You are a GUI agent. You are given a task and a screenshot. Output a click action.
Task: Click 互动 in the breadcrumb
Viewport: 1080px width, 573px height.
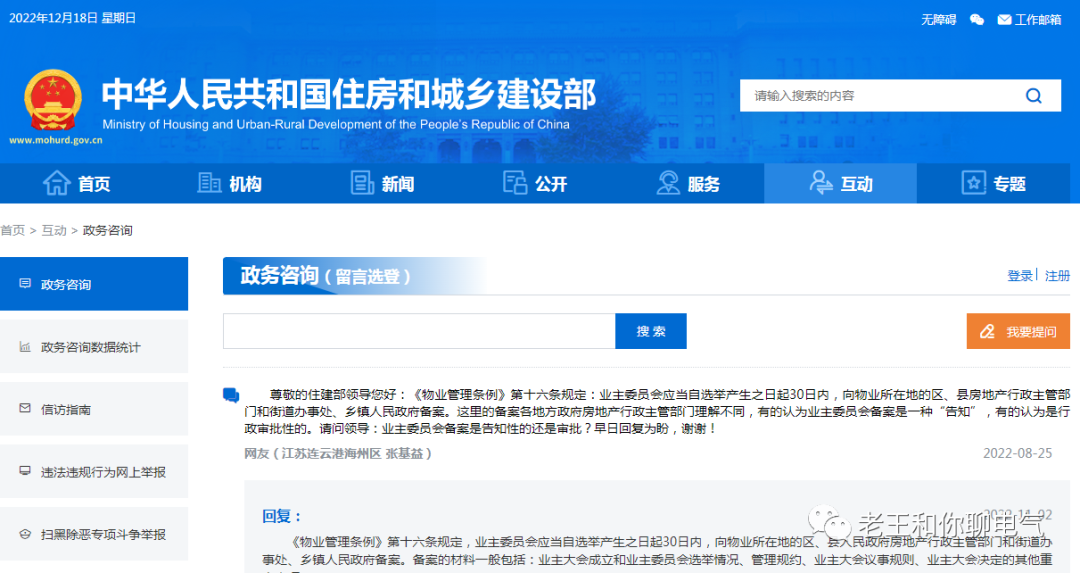54,230
